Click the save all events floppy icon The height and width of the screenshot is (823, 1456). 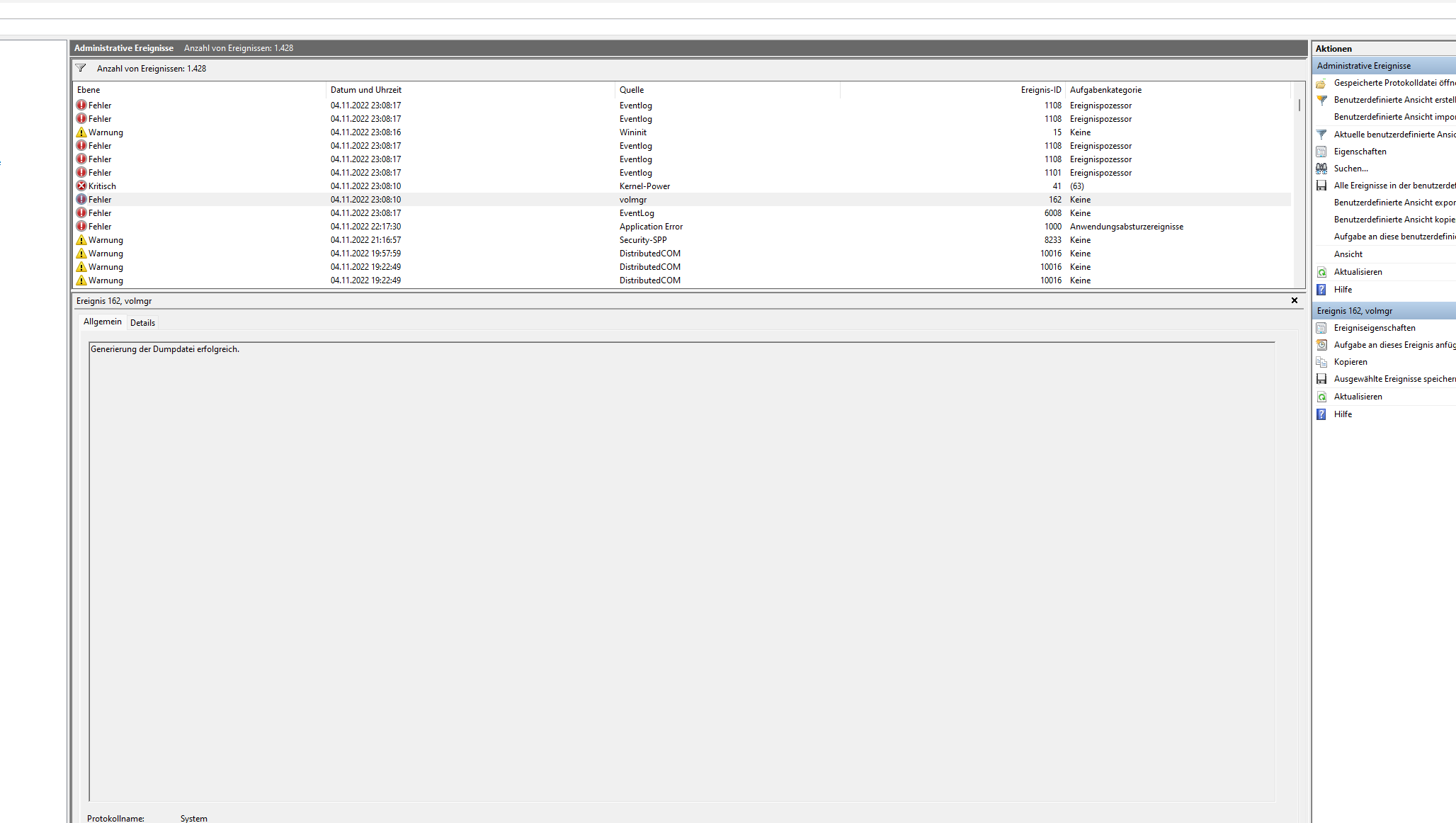[x=1321, y=186]
